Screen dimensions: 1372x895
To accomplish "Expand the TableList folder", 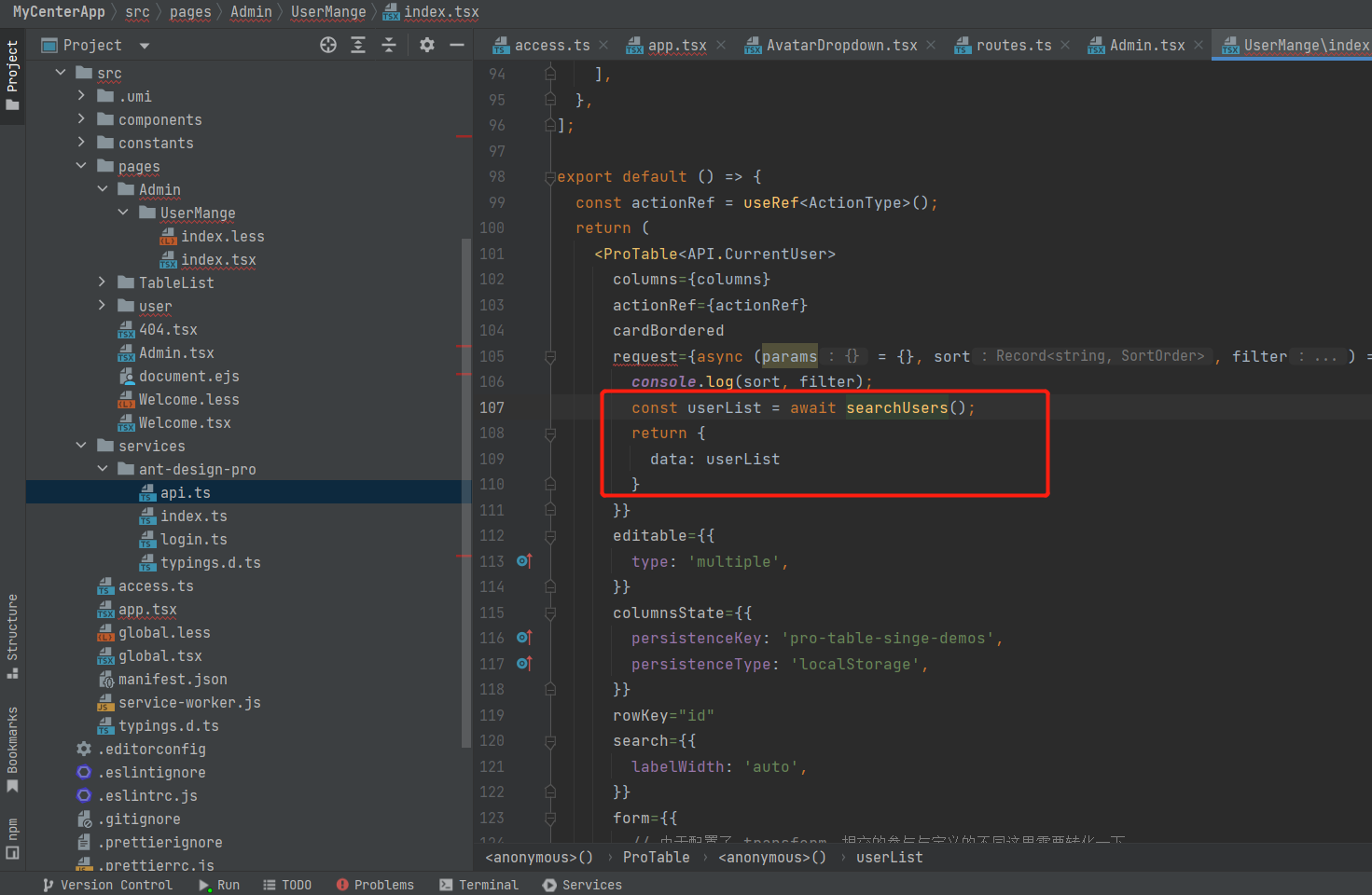I will (103, 282).
